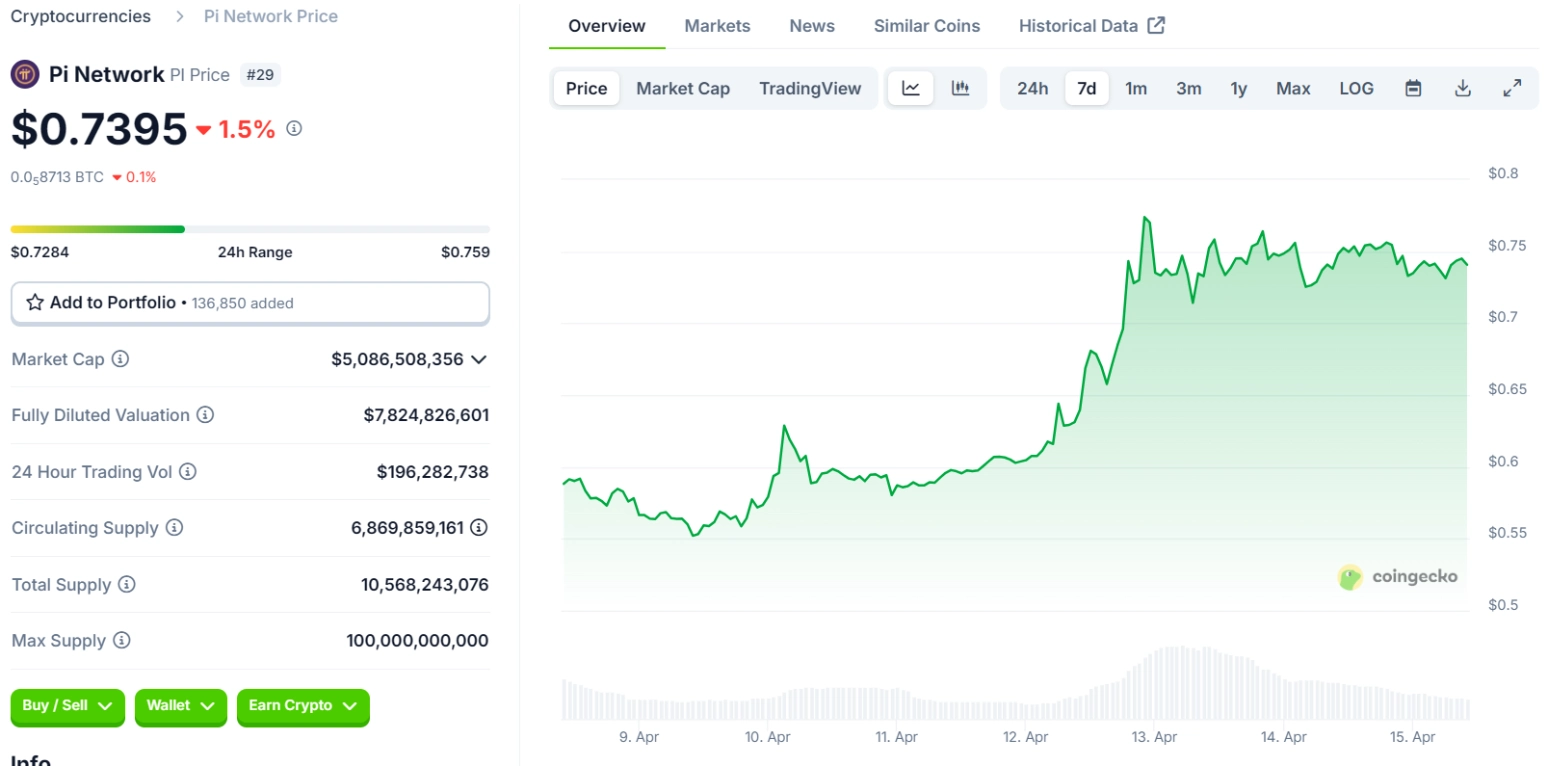
Task: Click the info icon beside the 1.5% change
Action: [x=294, y=128]
